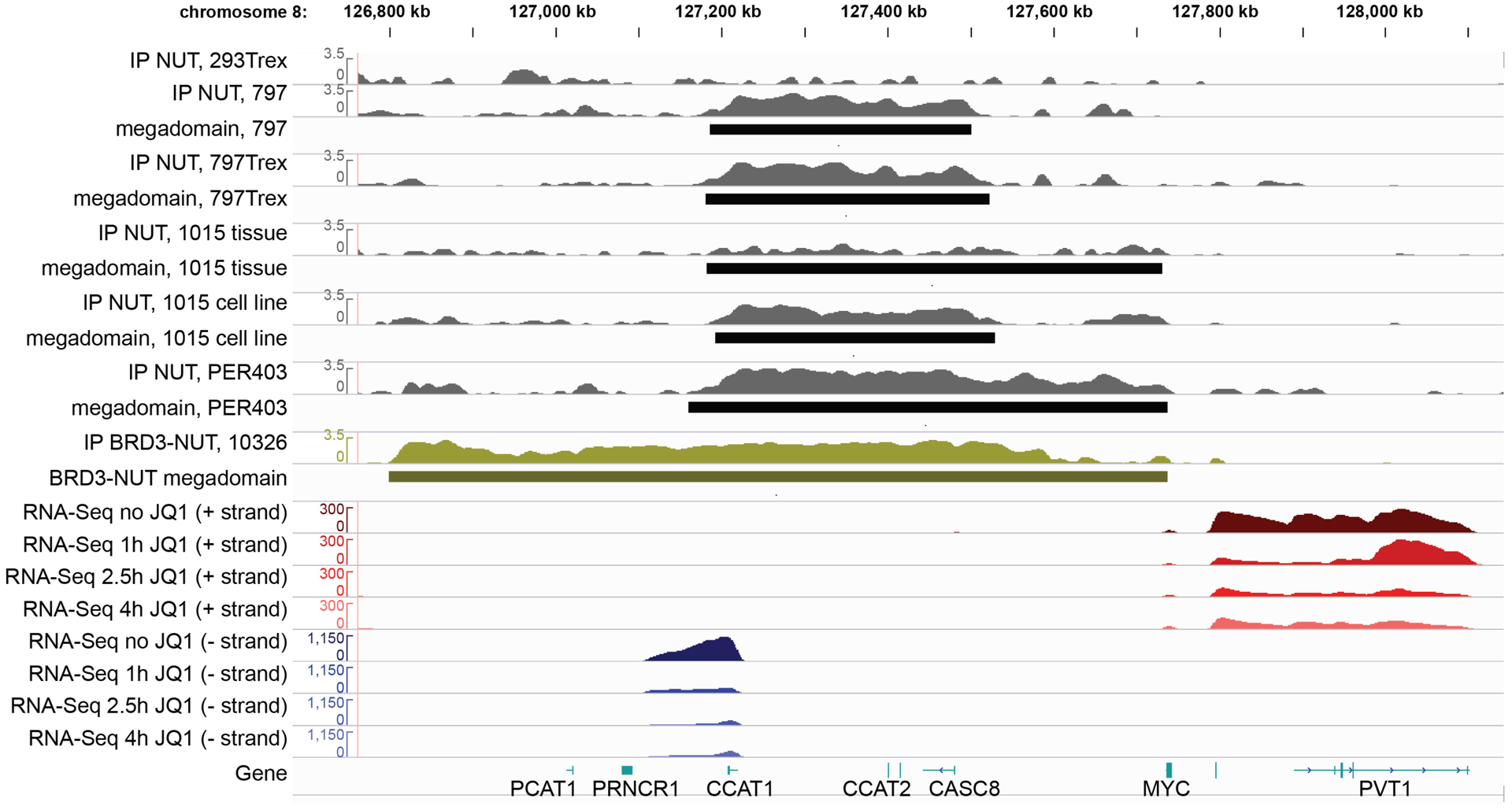Click the 'megadomain, 797Trex' label
This screenshot has height=810, width=1512.
(180, 198)
